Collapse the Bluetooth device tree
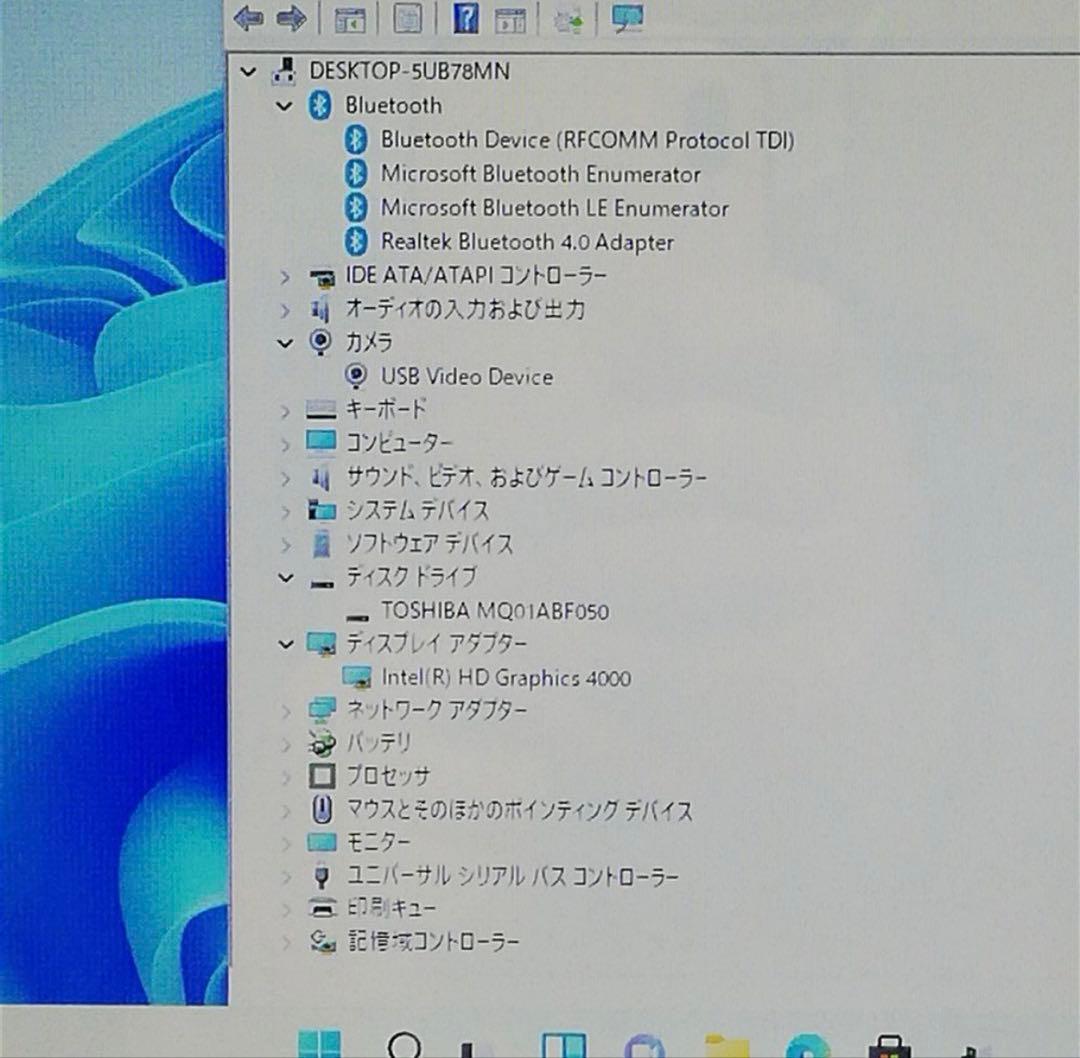This screenshot has height=1058, width=1080. pyautogui.click(x=286, y=106)
